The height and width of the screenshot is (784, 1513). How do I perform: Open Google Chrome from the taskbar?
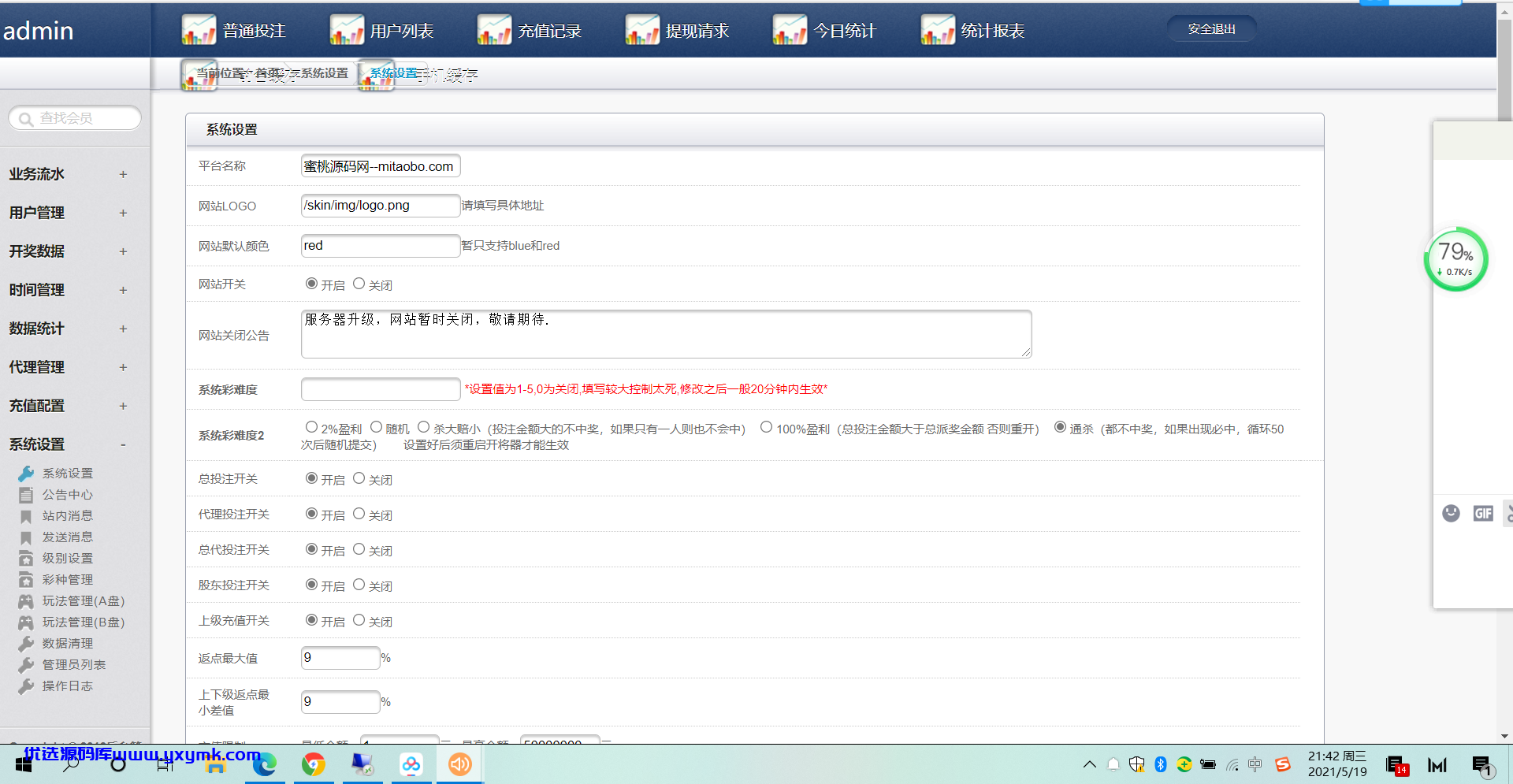[x=314, y=764]
